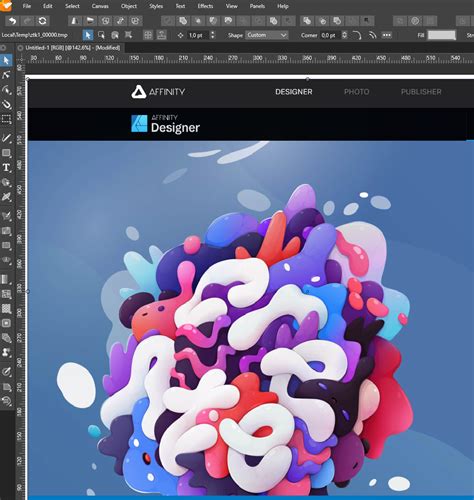Click the line width 1.0 pt field

click(x=198, y=35)
